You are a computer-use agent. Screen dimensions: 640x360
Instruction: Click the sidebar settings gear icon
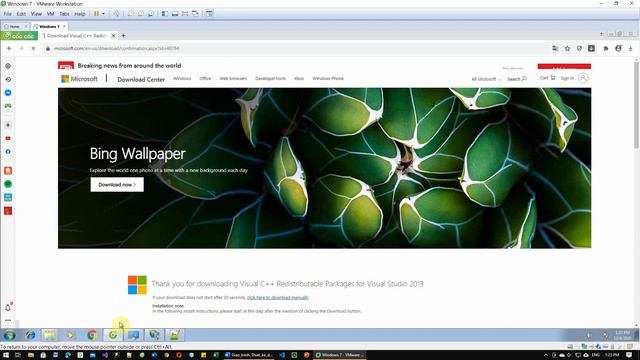pos(8,66)
